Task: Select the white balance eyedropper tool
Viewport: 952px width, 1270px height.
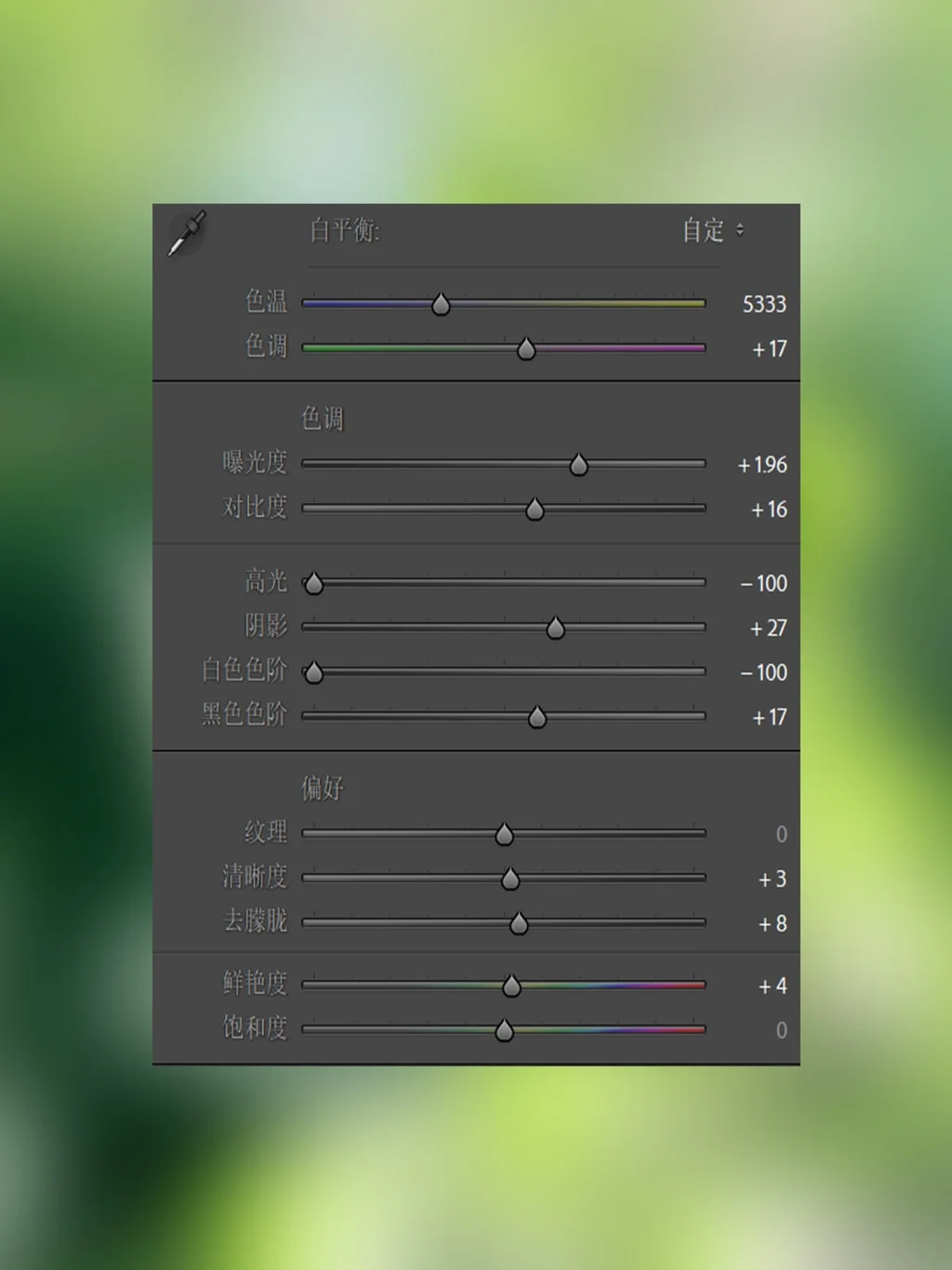Action: tap(187, 233)
